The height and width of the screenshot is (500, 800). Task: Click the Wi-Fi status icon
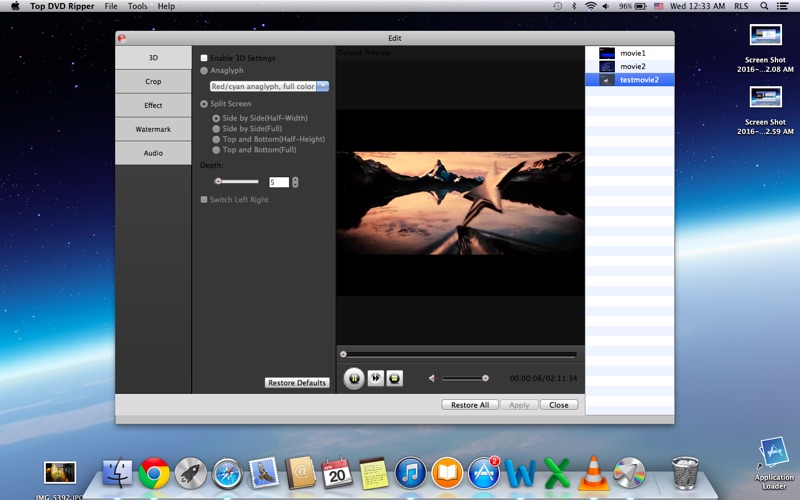tap(590, 6)
